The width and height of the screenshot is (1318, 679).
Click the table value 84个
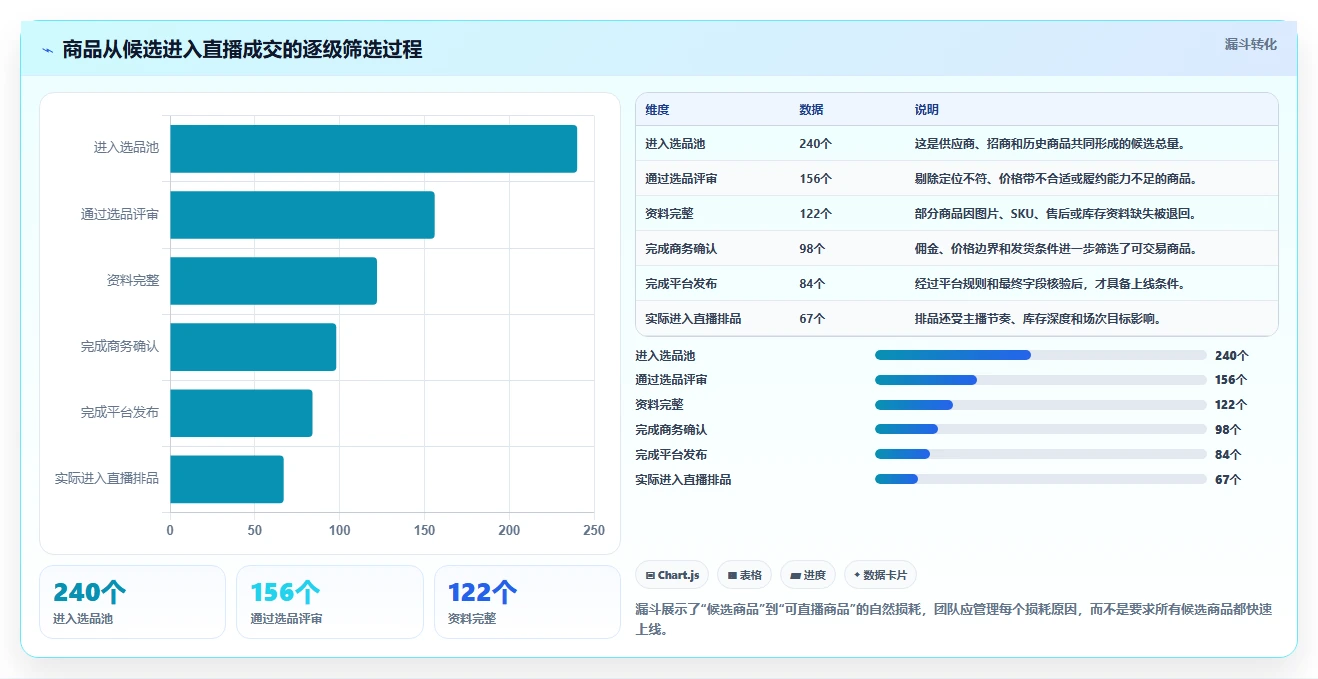click(x=812, y=284)
